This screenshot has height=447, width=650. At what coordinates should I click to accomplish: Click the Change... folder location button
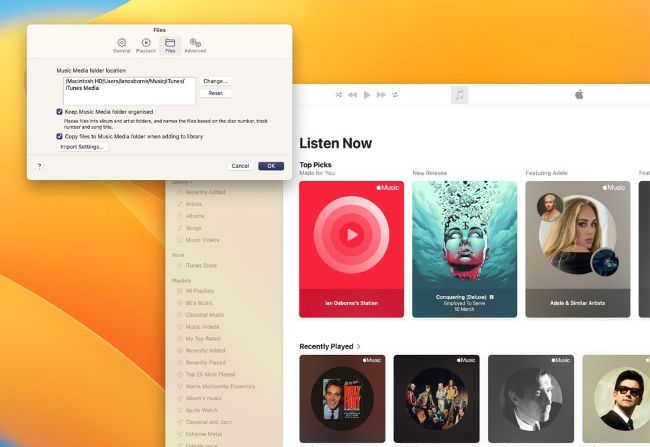216,81
